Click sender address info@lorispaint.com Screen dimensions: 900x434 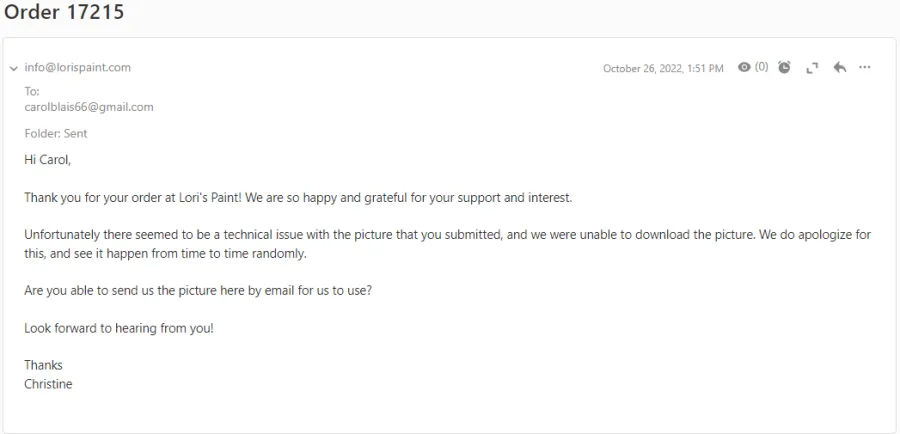77,67
